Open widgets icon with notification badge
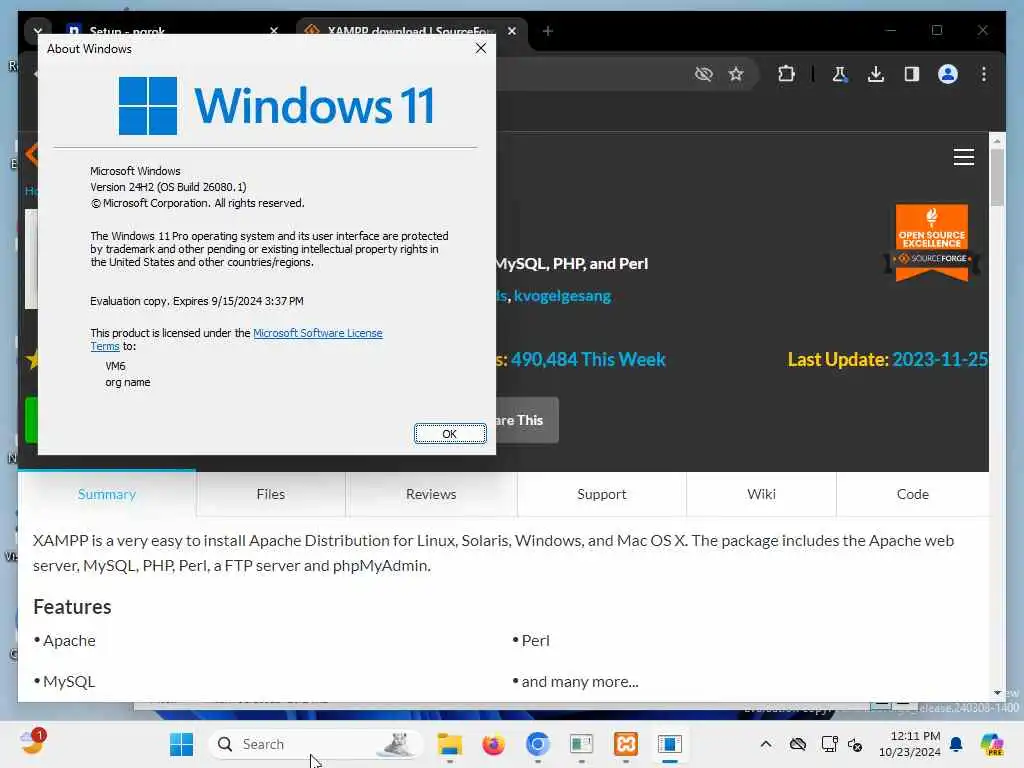 pyautogui.click(x=33, y=743)
